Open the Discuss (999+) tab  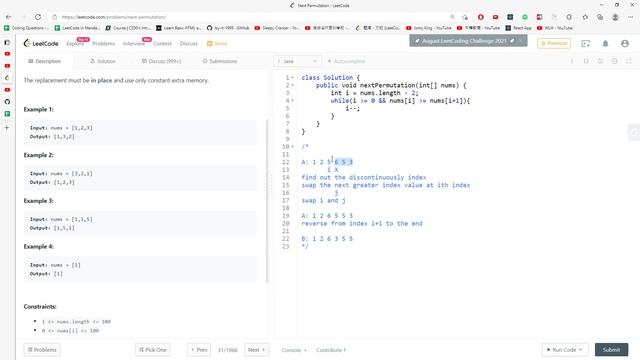pyautogui.click(x=161, y=61)
